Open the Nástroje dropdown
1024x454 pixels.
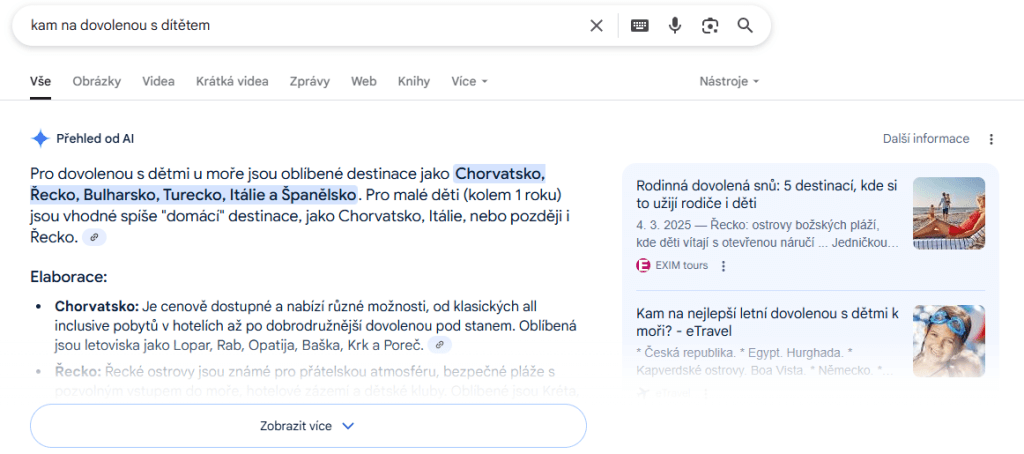pos(729,82)
